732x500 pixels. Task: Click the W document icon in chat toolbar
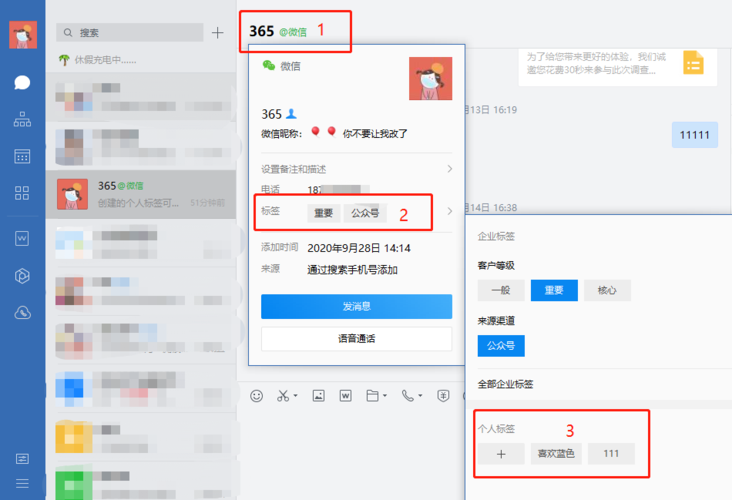345,396
